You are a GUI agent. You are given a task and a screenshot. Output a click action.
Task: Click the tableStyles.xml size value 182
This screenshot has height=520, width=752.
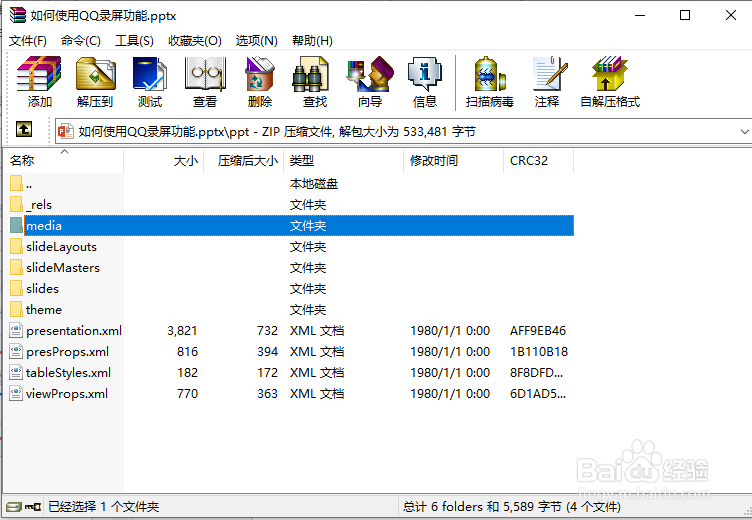click(188, 373)
